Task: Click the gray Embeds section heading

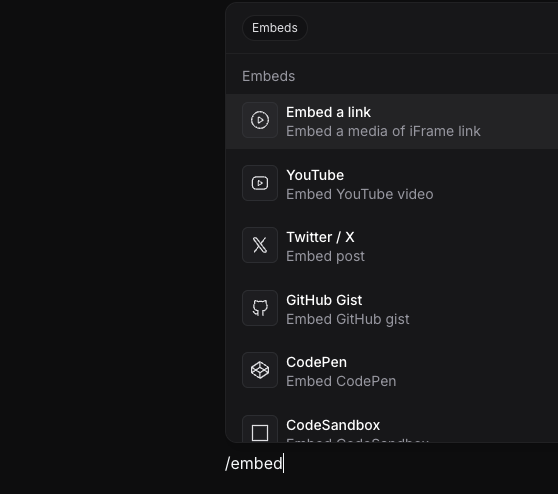Action: point(269,76)
